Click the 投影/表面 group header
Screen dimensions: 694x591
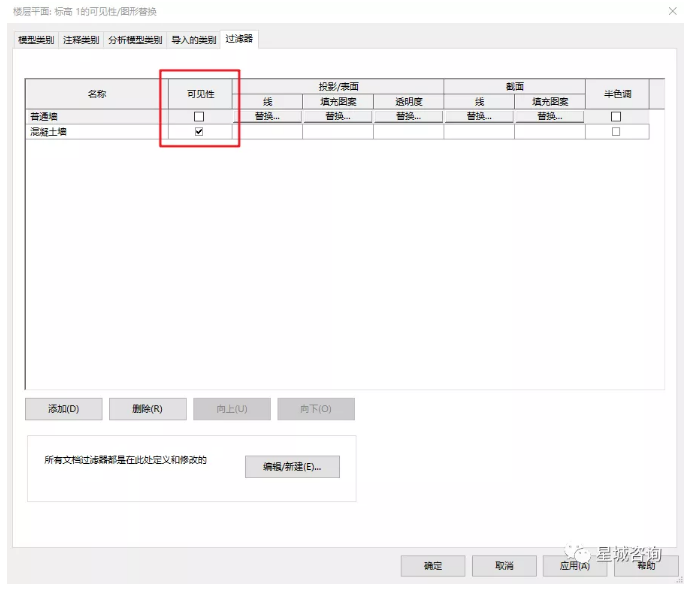tap(338, 86)
